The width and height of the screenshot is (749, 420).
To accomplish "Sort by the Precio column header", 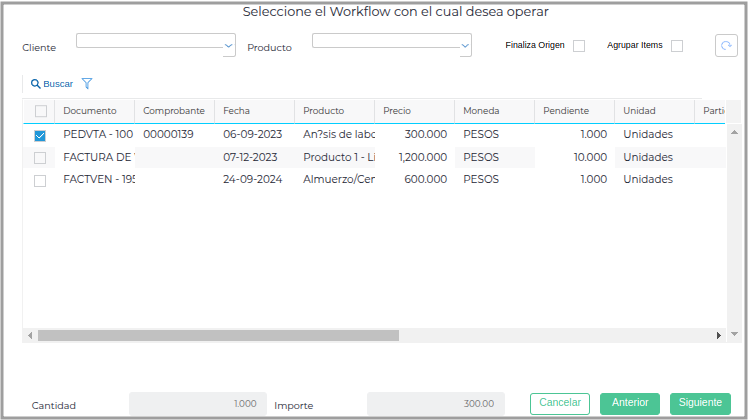I will [397, 111].
